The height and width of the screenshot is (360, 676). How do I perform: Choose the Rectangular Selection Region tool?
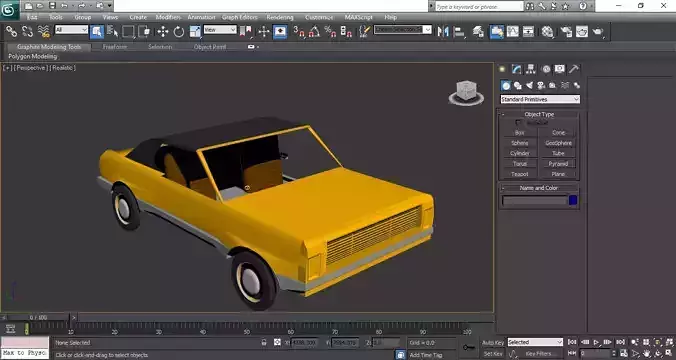tap(128, 31)
